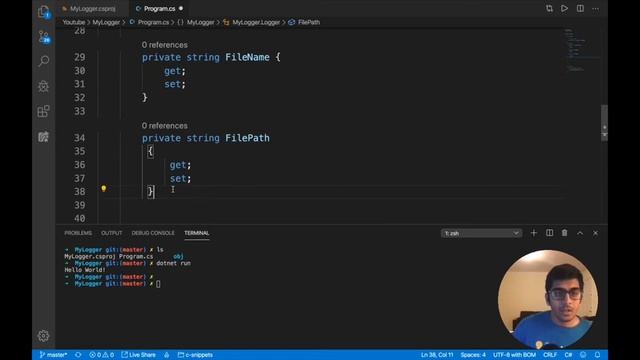640x360 pixels.
Task: Click c-snippets in the status bar
Action: (195, 355)
